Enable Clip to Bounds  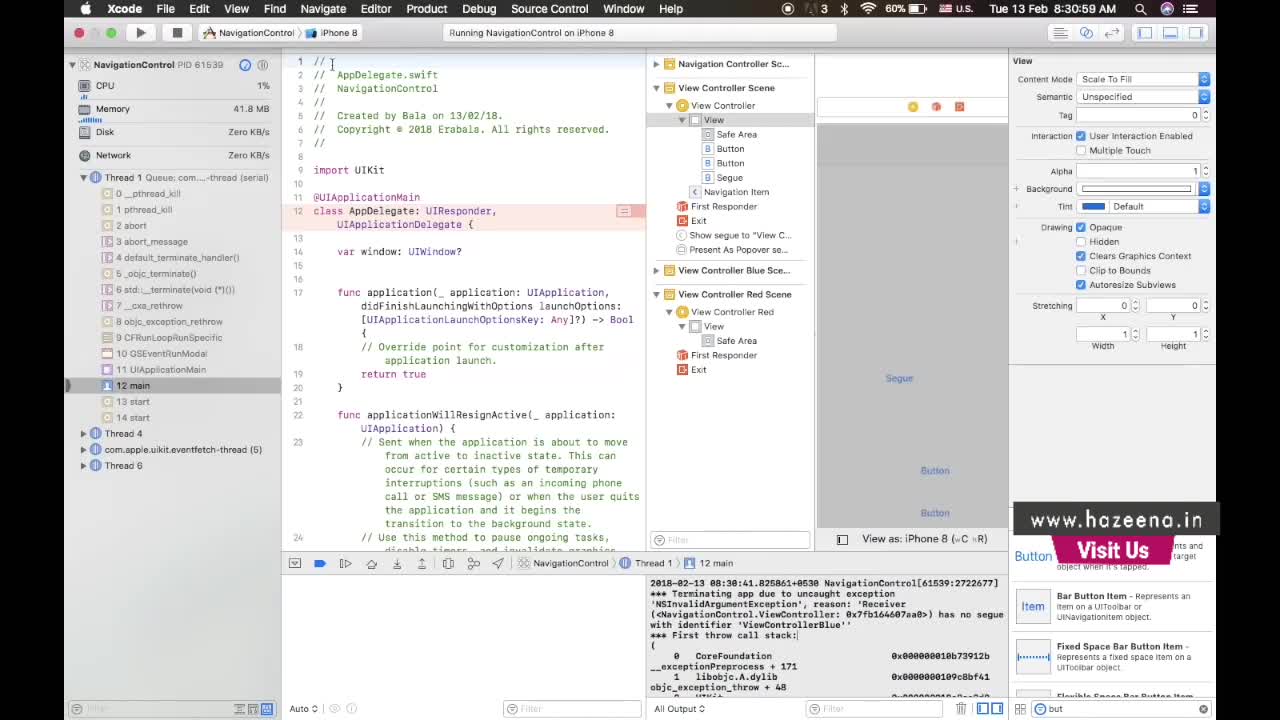(x=1081, y=270)
